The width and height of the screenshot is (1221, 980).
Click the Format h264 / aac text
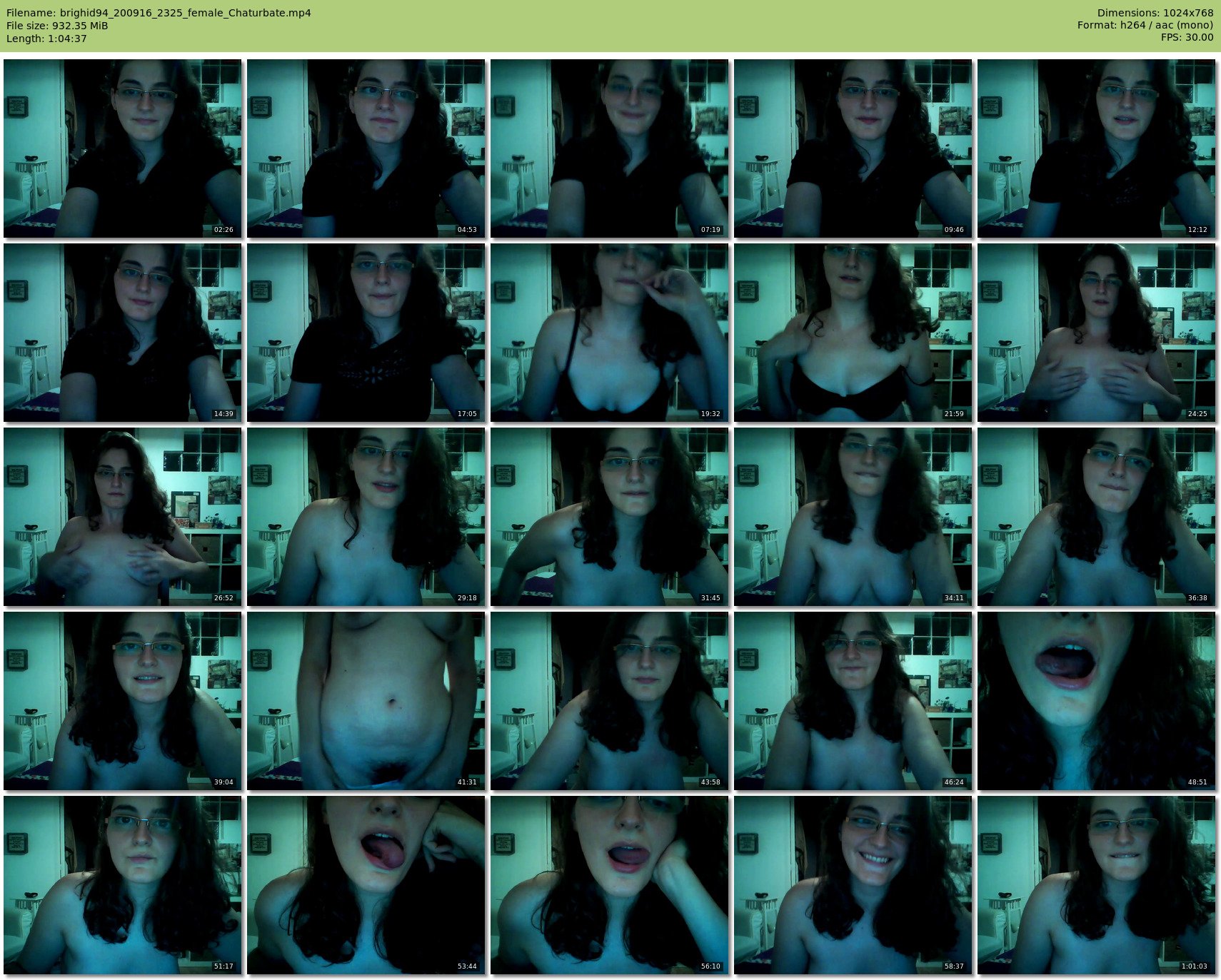[1145, 25]
